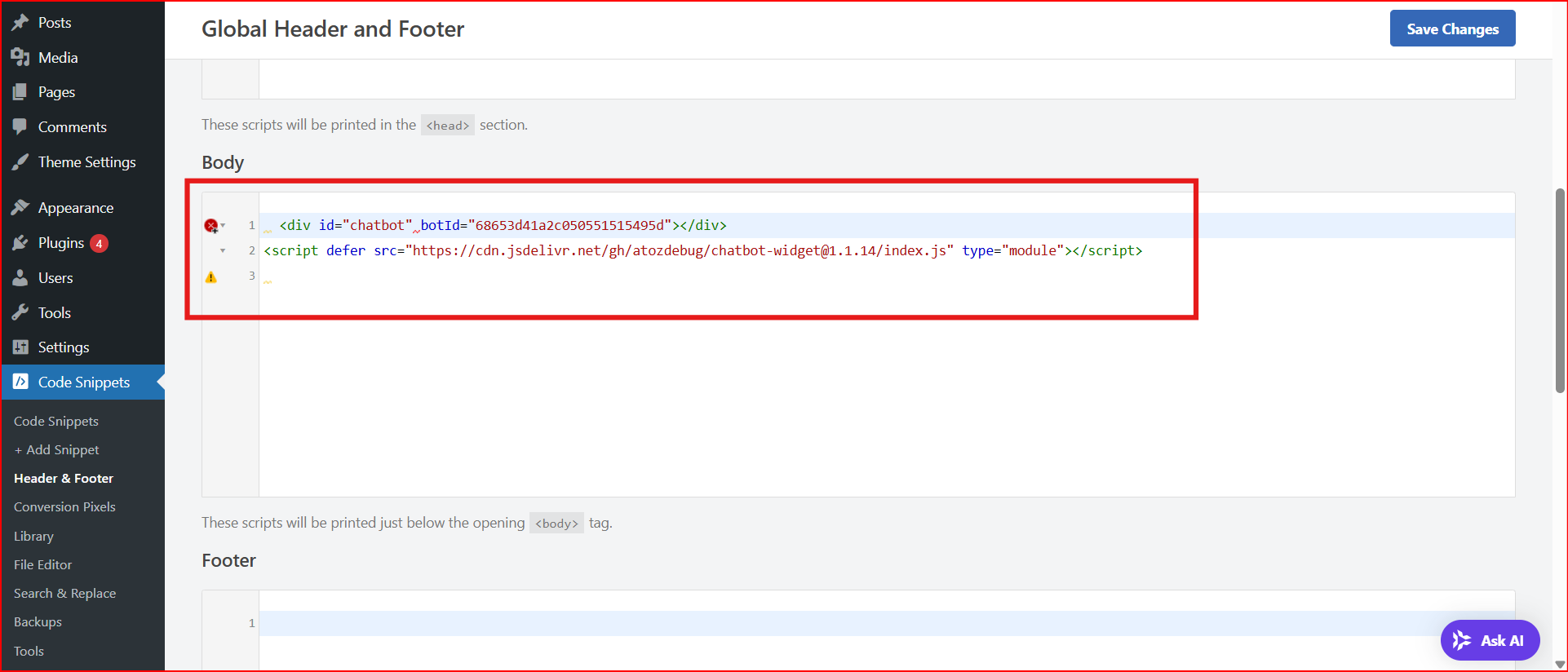Open the Comments menu

[x=82, y=126]
